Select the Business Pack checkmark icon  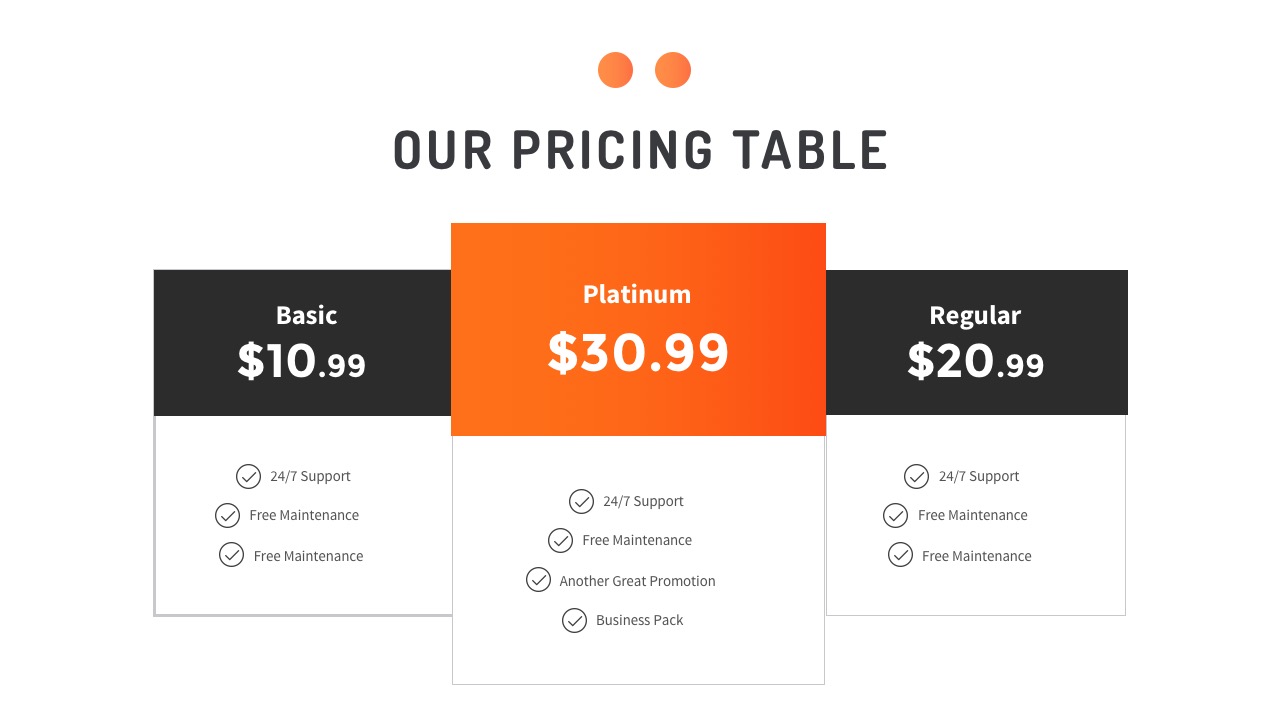574,621
